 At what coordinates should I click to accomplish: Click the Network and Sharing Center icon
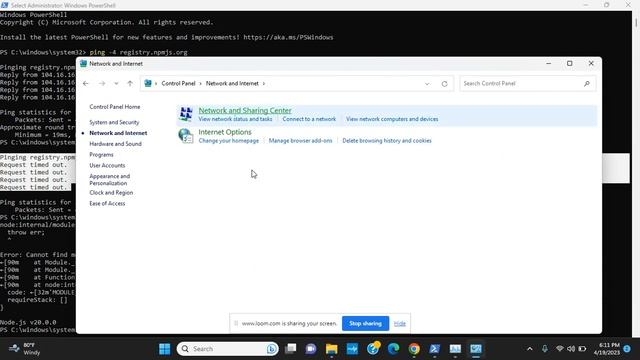click(186, 114)
